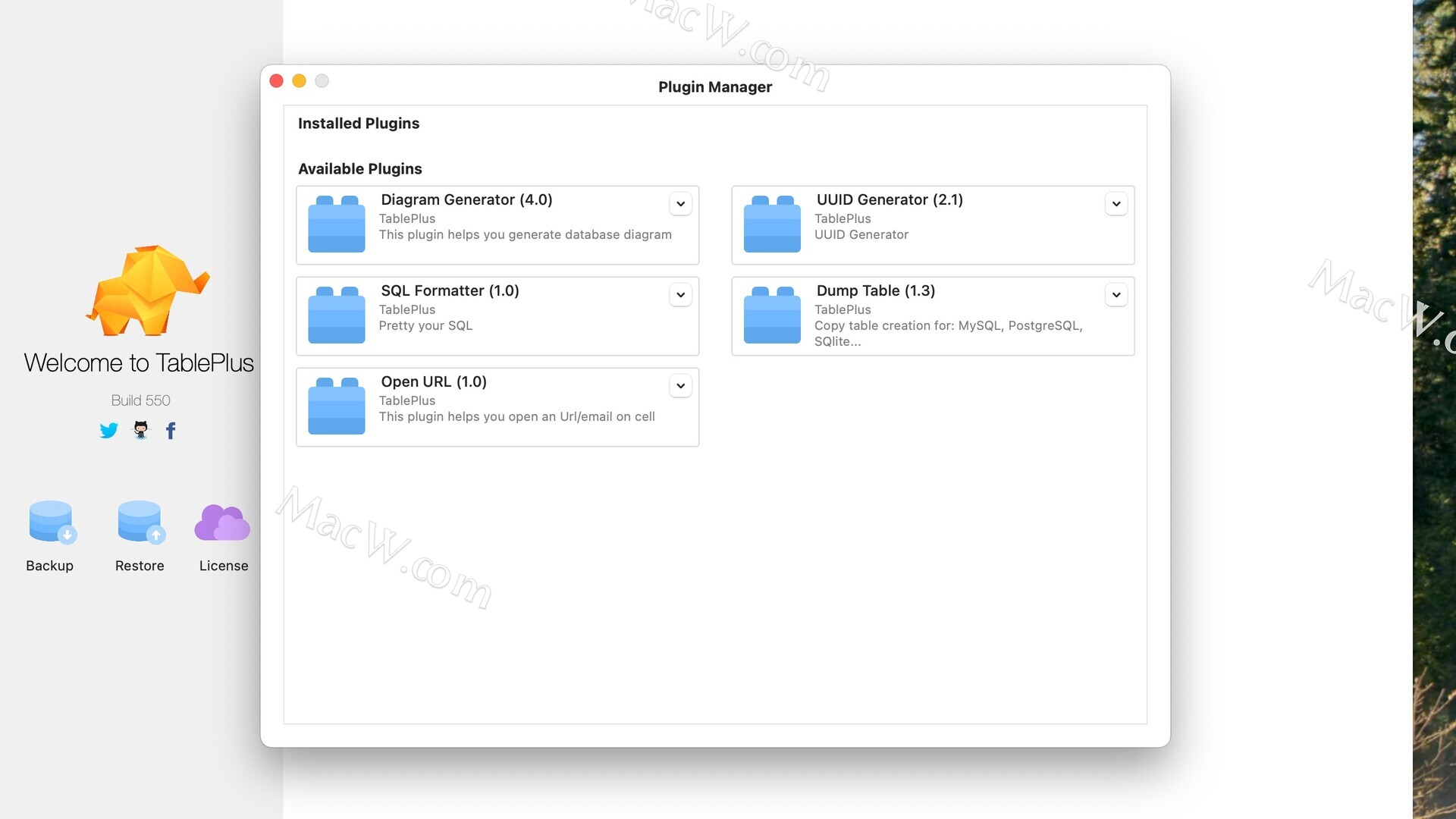Expand the Diagram Generator dropdown chevron

click(x=681, y=204)
